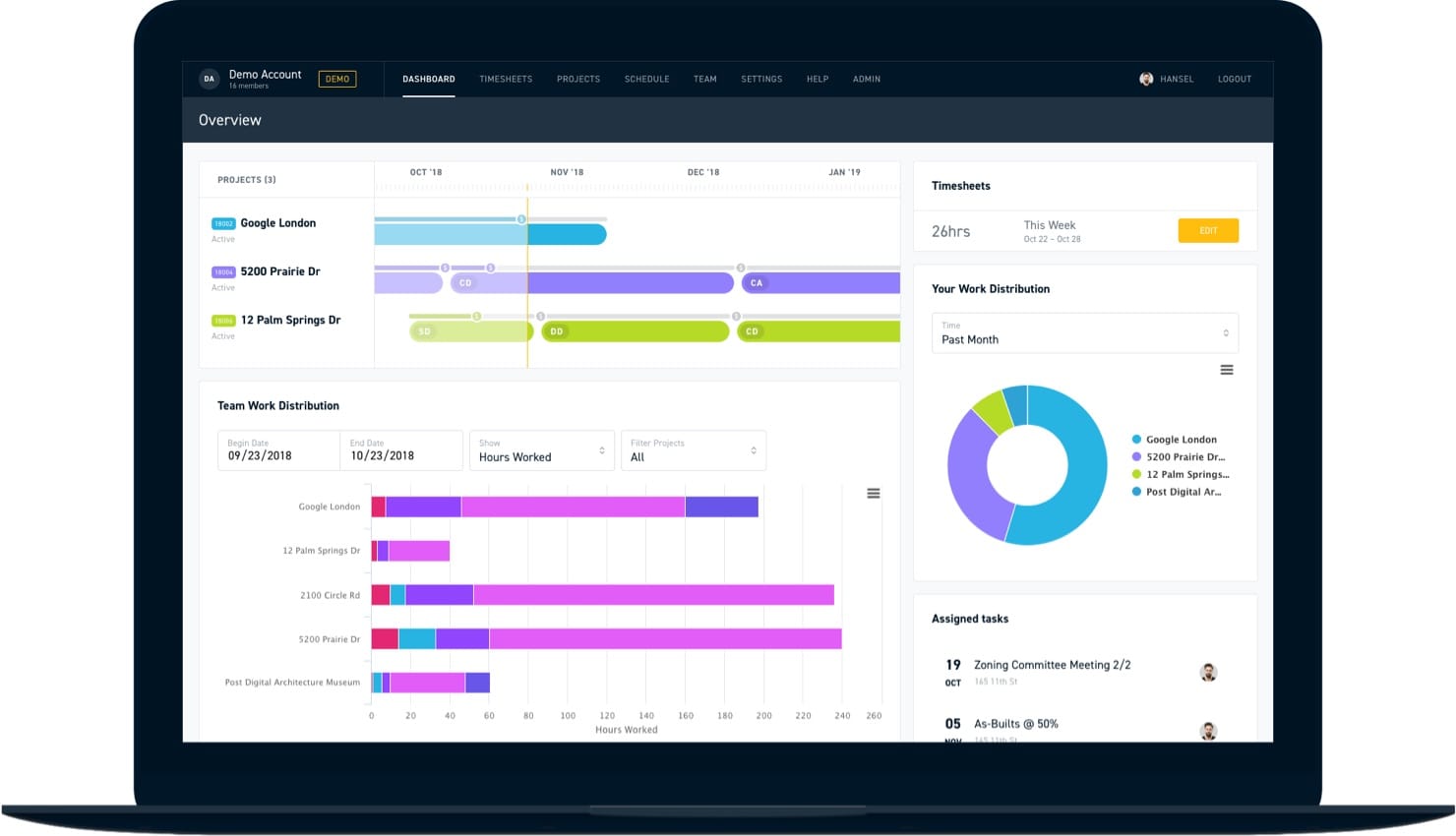The width and height of the screenshot is (1456, 836).
Task: Open the Show Hours Worked dropdown
Action: coord(542,450)
